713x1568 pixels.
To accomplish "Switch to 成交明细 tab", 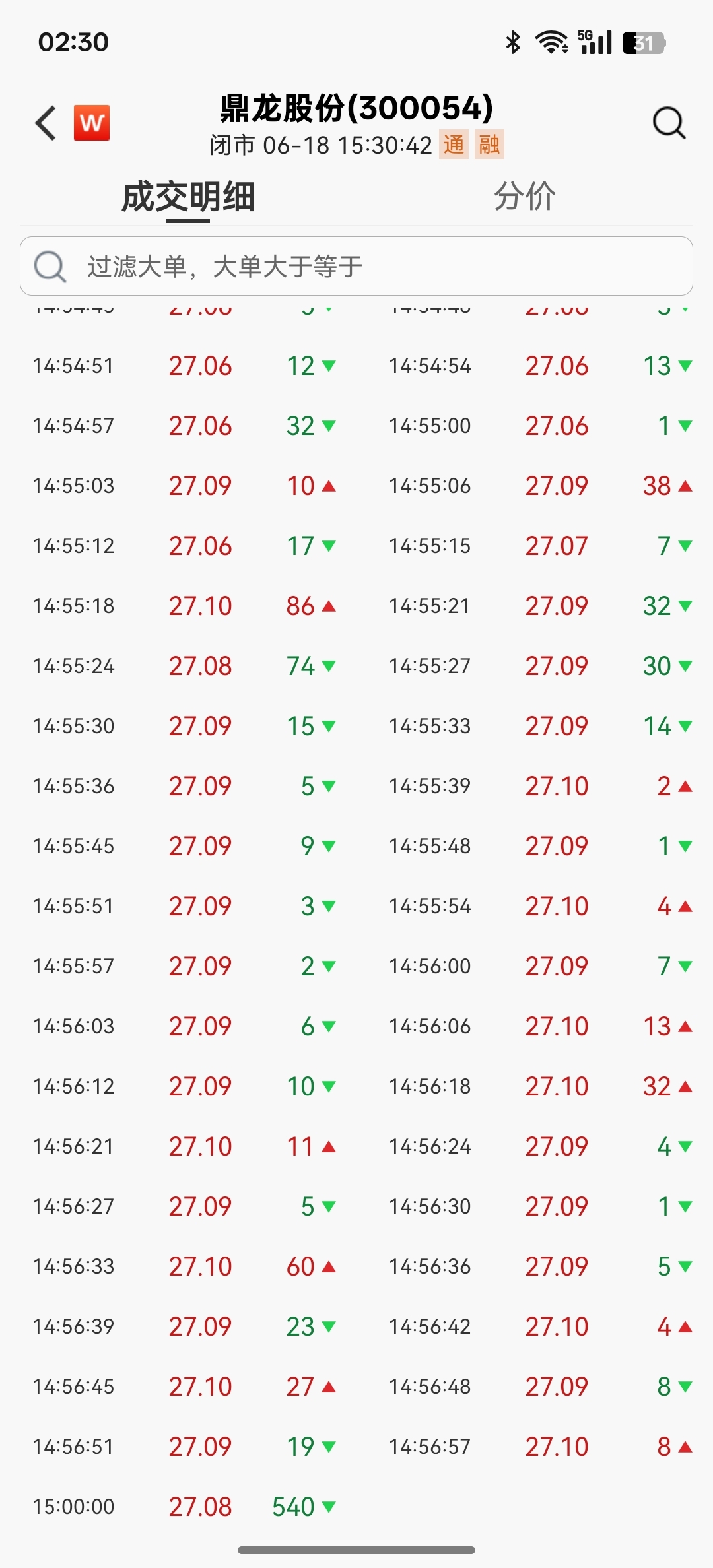I will tap(188, 197).
